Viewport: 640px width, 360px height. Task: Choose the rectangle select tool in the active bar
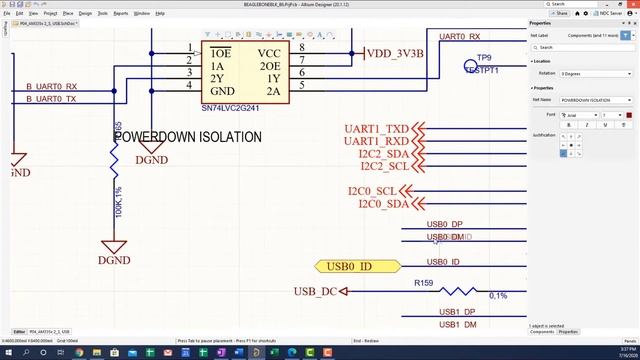coord(228,35)
